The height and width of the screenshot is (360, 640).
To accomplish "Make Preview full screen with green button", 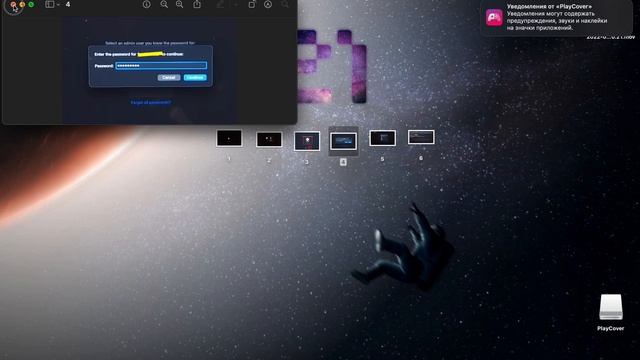I will 31,4.
